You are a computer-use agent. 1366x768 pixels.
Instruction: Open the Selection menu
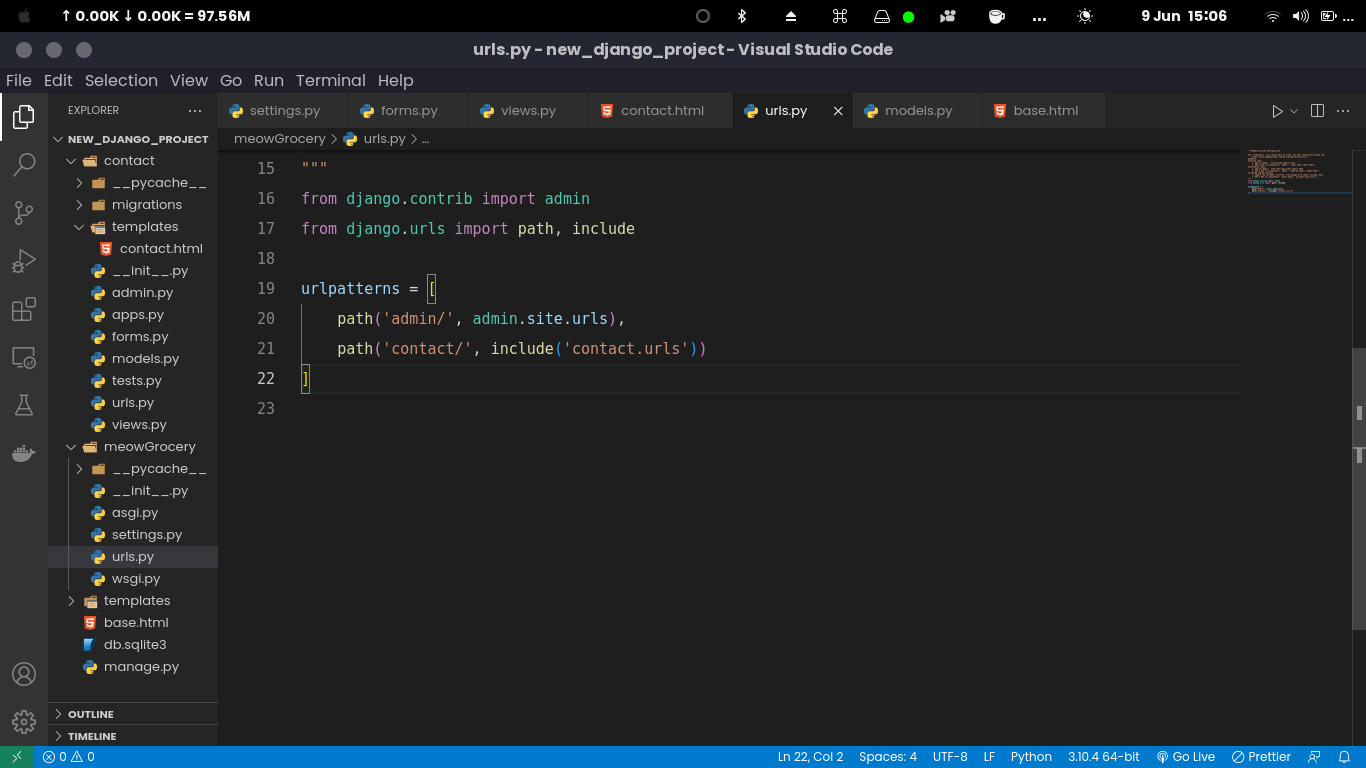coord(121,81)
